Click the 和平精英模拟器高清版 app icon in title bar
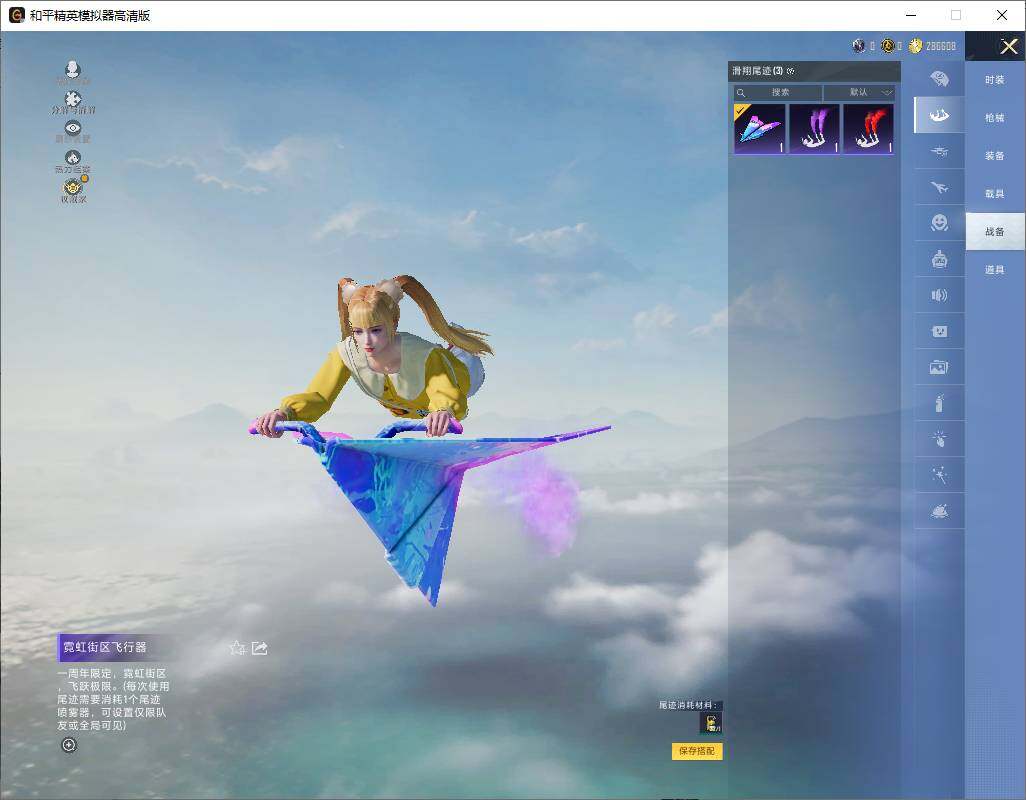The width and height of the screenshot is (1026, 800). click(x=16, y=15)
